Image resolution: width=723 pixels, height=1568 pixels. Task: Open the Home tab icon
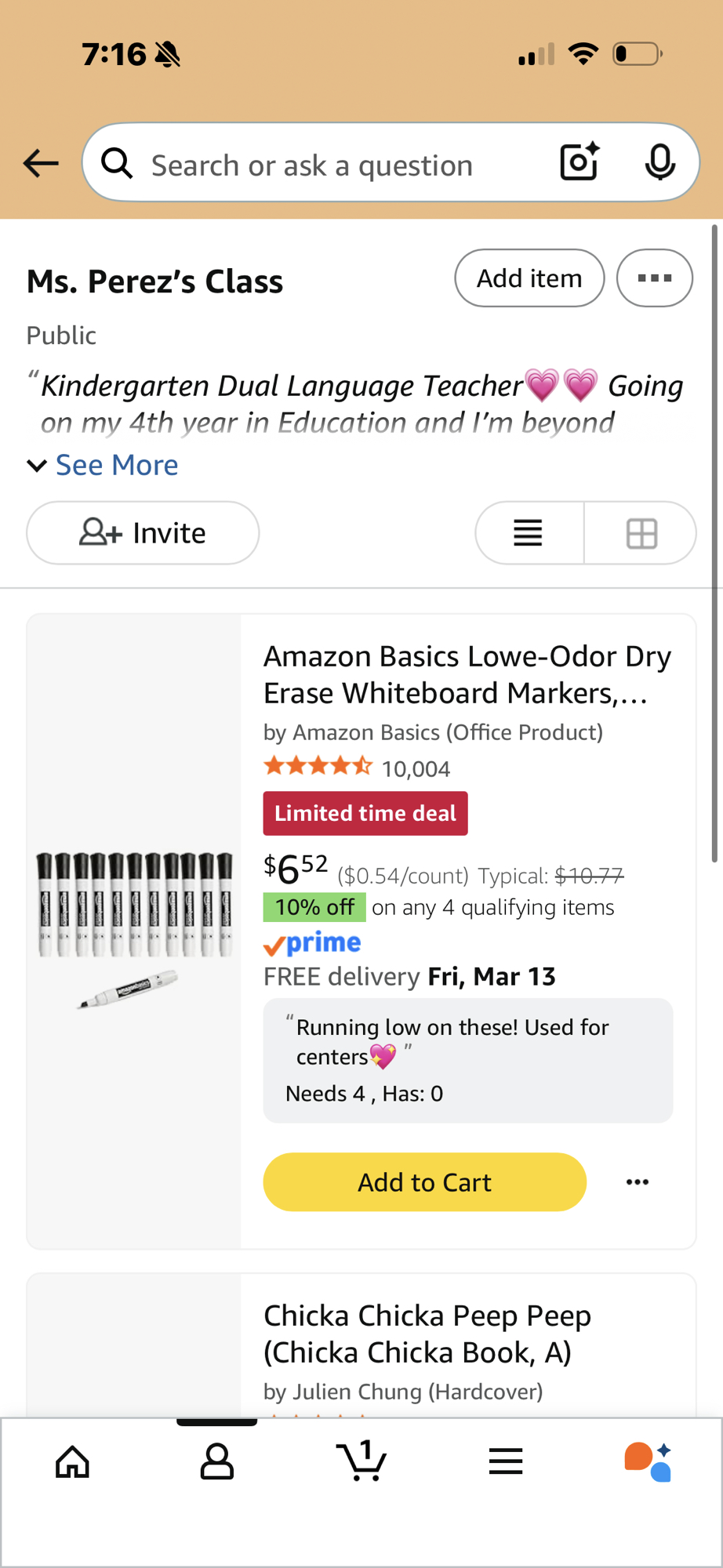73,1461
